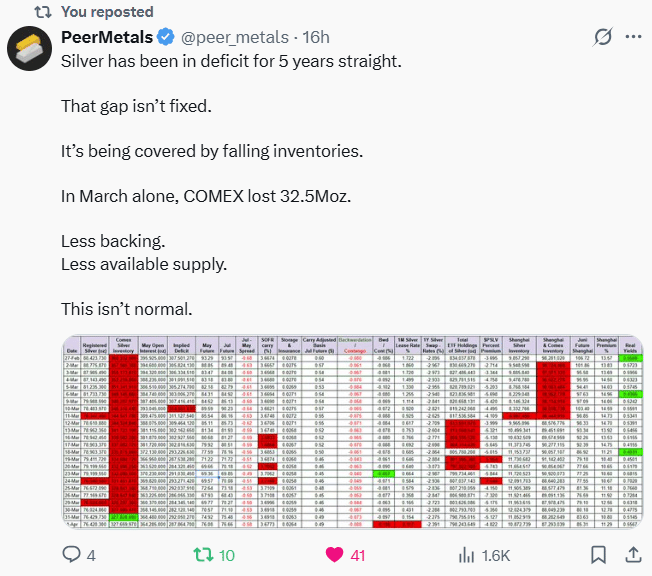Viewport: 652px width, 576px height.
Task: Open the three-dot More options menu
Action: tap(632, 37)
